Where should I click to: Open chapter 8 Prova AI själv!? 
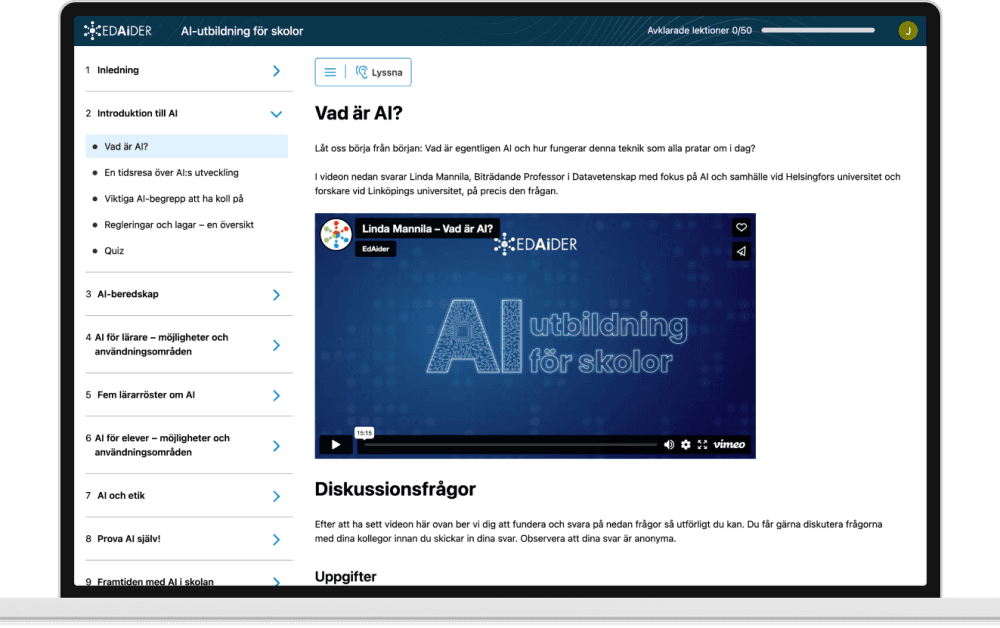tap(276, 538)
